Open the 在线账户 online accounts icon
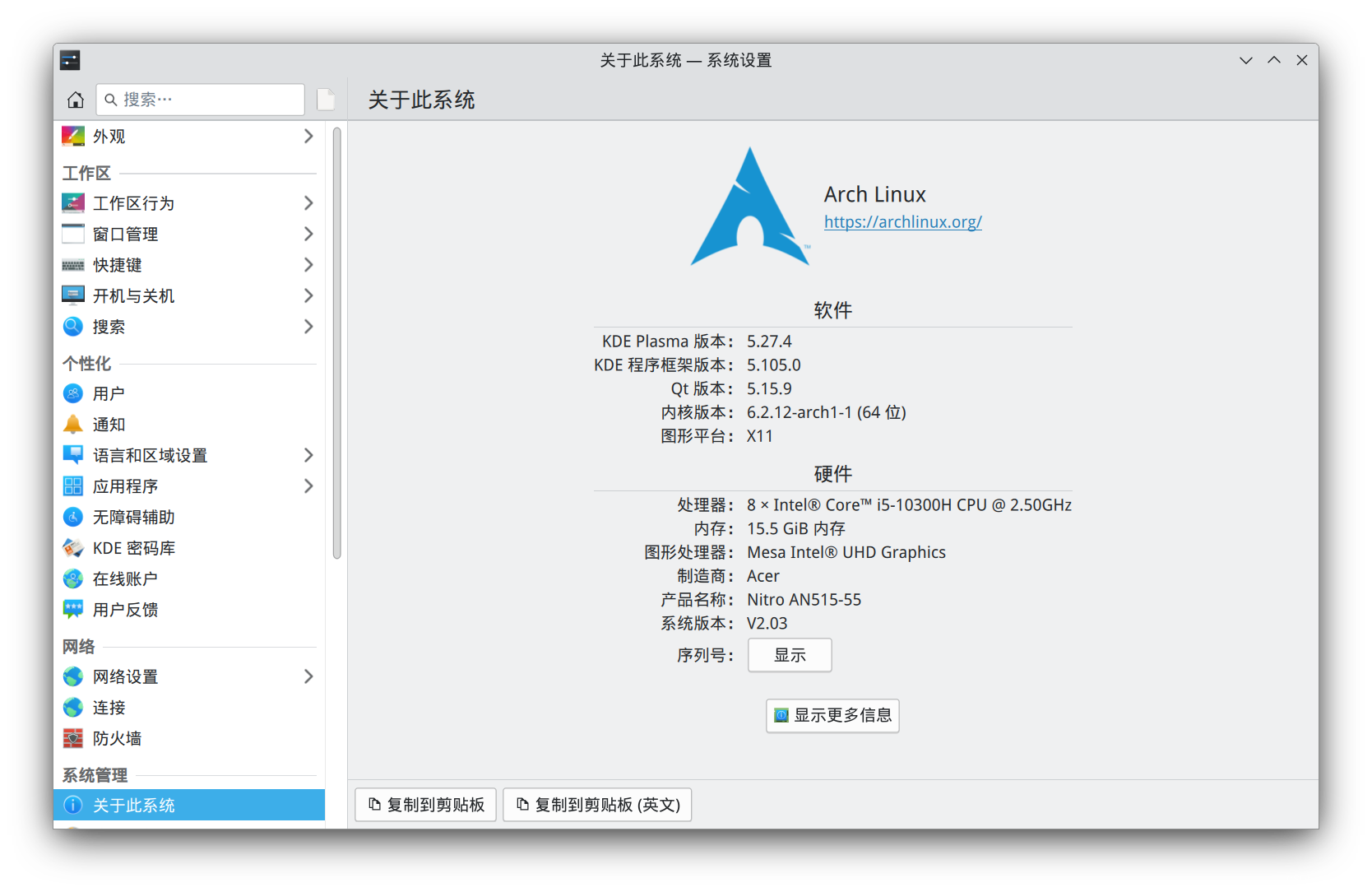This screenshot has height=892, width=1372. [72, 578]
